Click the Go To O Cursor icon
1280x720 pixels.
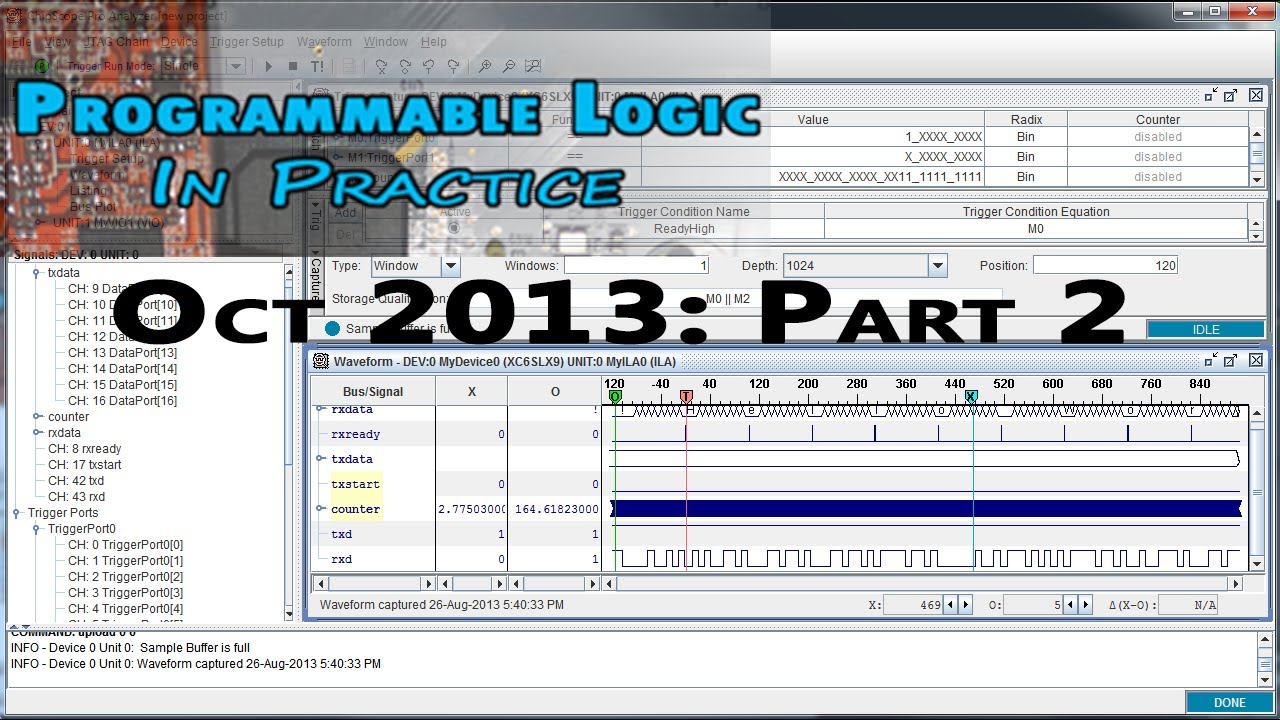coord(405,66)
